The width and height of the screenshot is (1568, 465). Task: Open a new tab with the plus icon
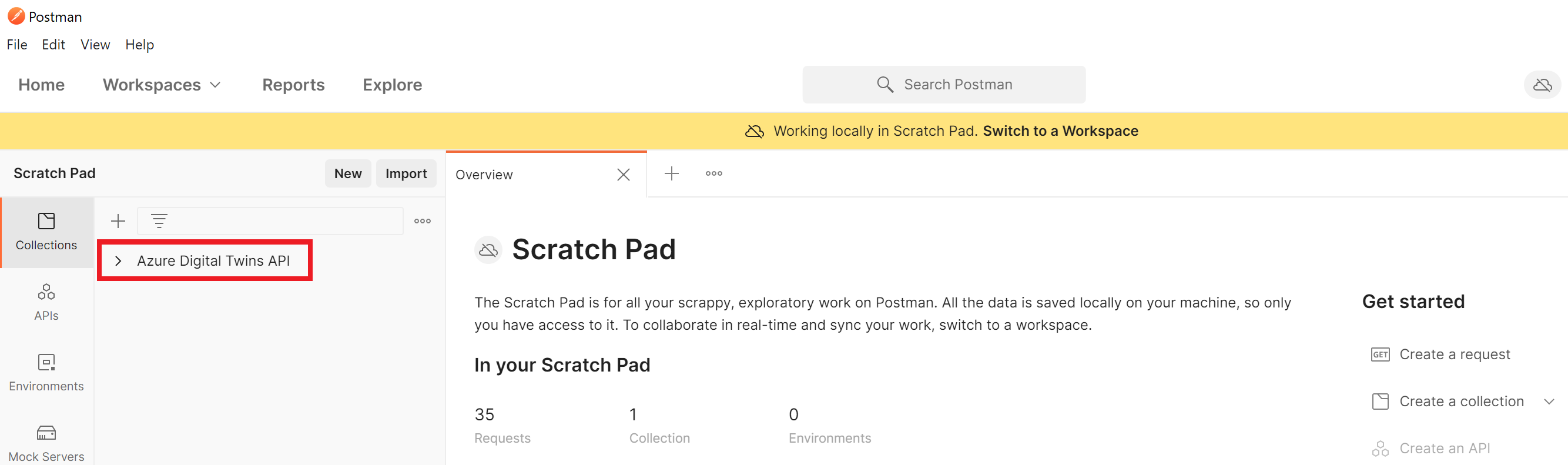[671, 173]
